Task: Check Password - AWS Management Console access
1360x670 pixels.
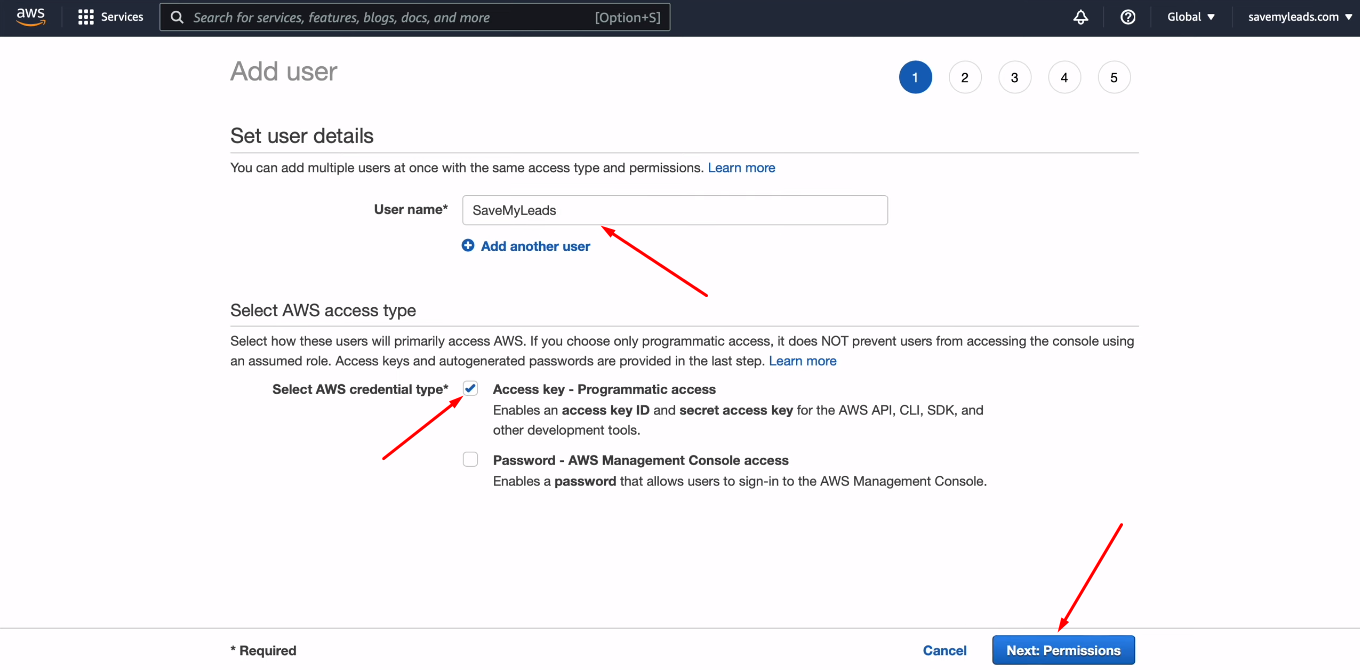Action: pos(470,460)
